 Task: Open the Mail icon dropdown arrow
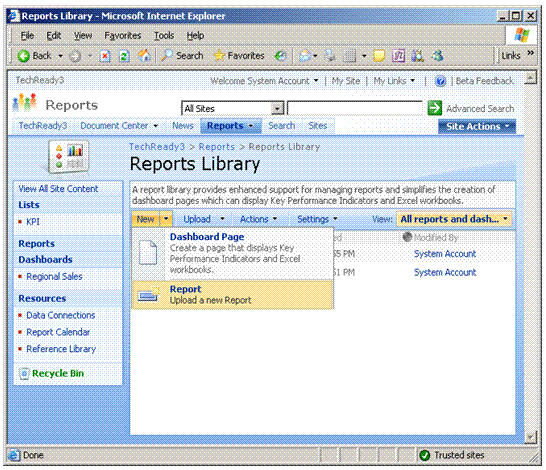(x=315, y=56)
